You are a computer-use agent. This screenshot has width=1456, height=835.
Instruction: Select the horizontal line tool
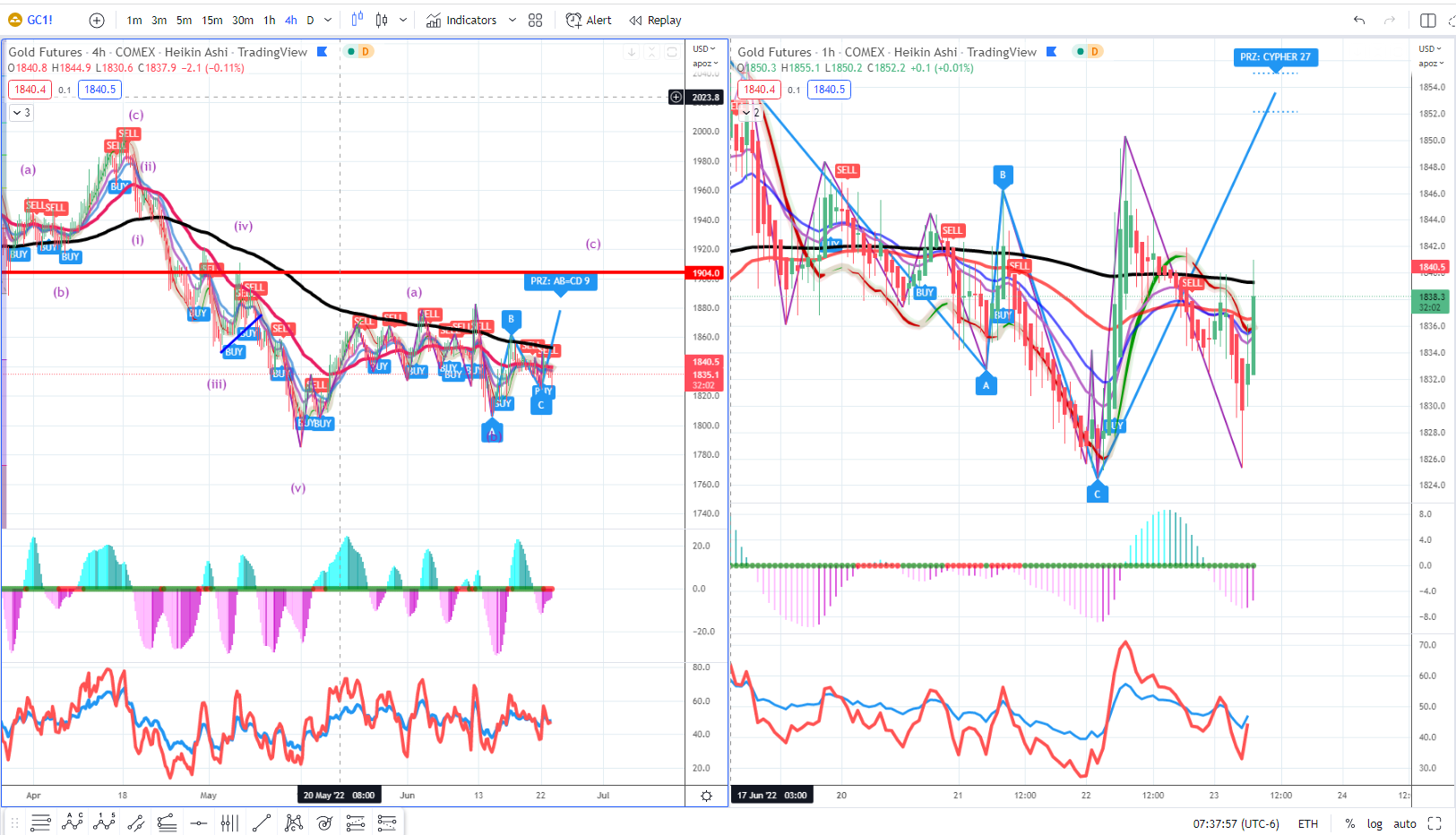pos(199,822)
